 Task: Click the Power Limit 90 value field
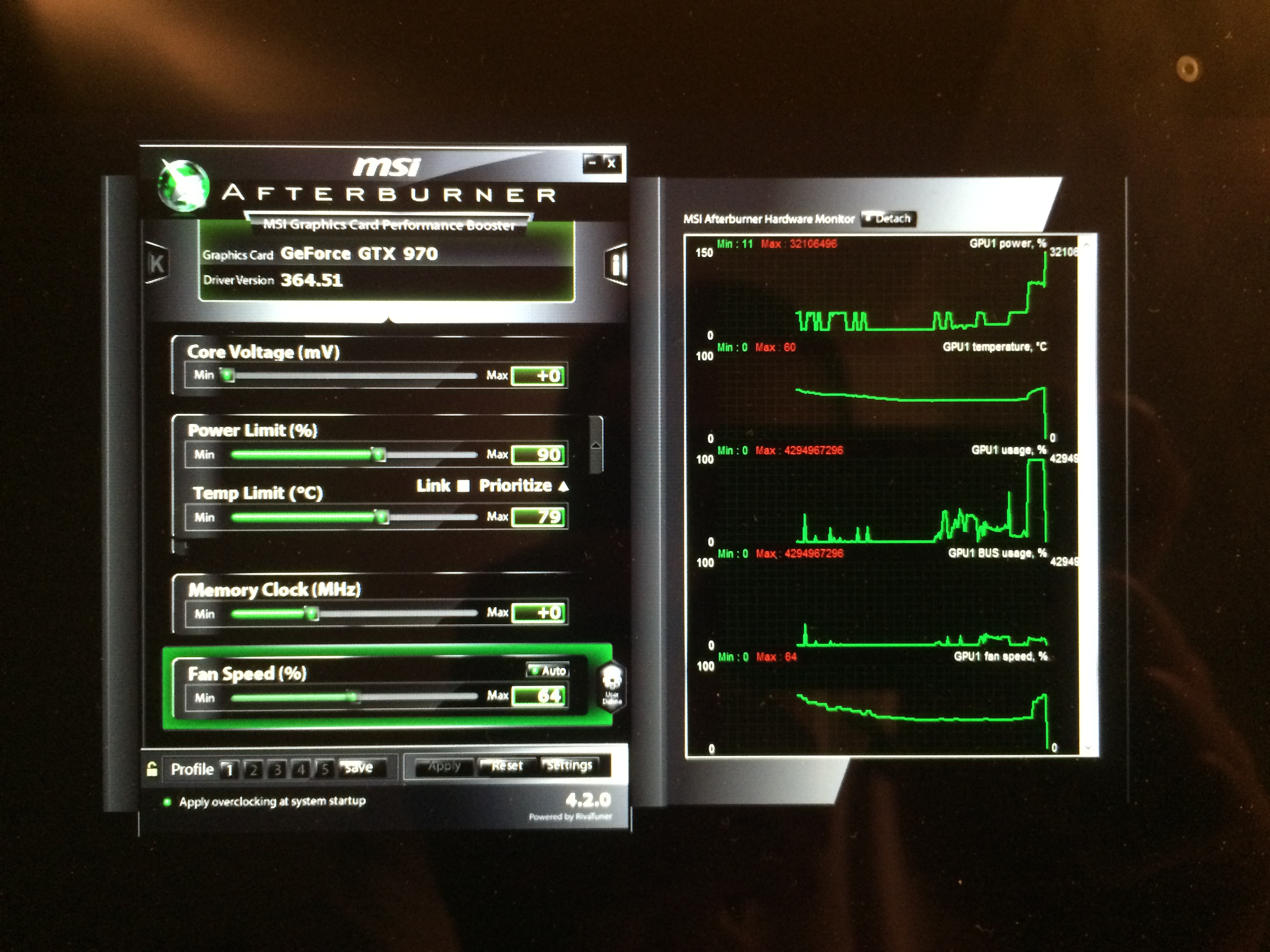click(x=539, y=455)
